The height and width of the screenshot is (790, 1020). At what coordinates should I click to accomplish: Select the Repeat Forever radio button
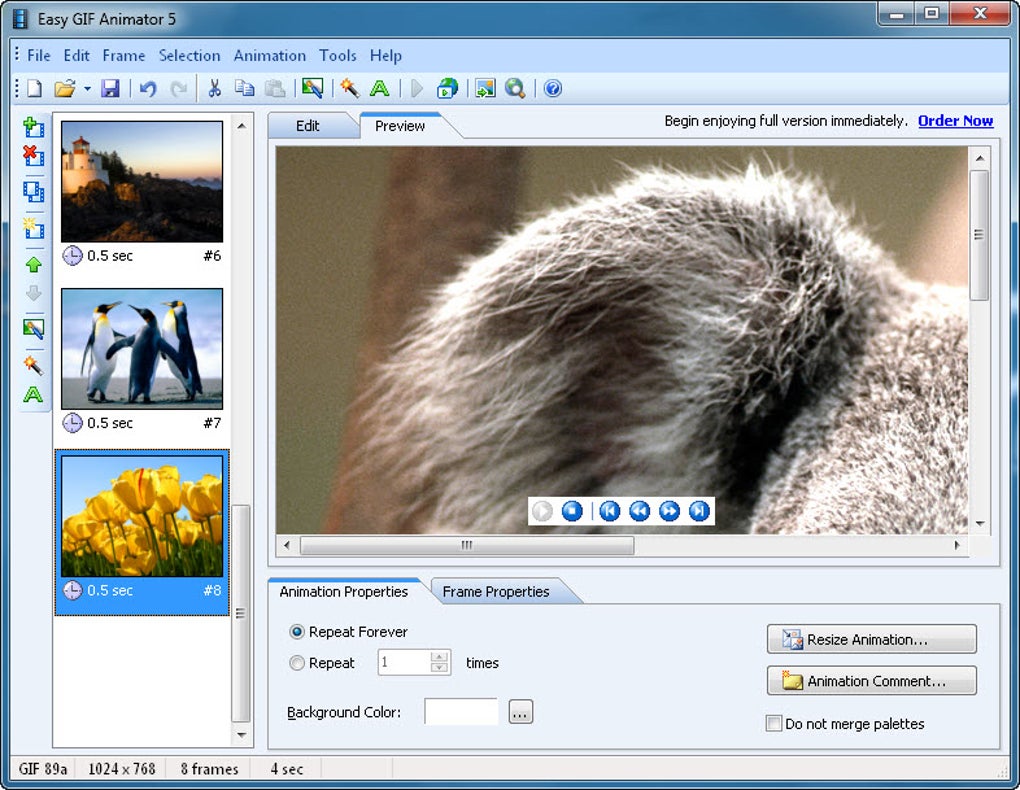click(x=297, y=632)
